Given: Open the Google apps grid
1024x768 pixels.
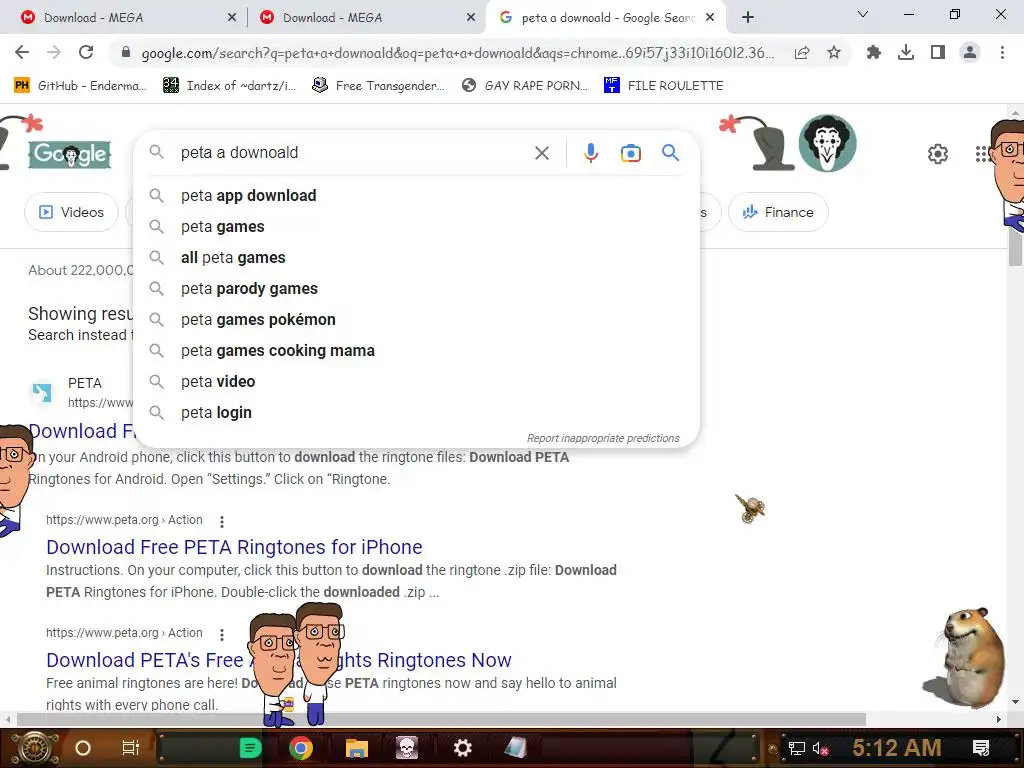Looking at the screenshot, I should (982, 154).
